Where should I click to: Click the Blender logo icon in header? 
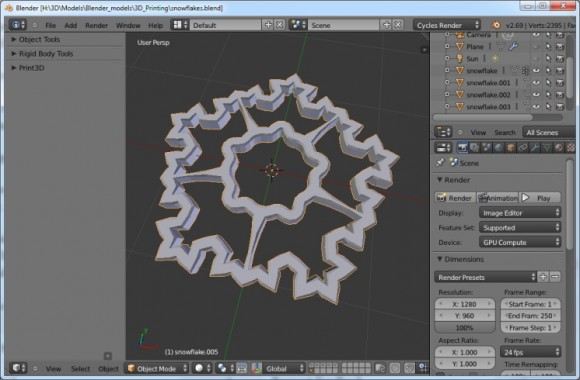tap(496, 25)
